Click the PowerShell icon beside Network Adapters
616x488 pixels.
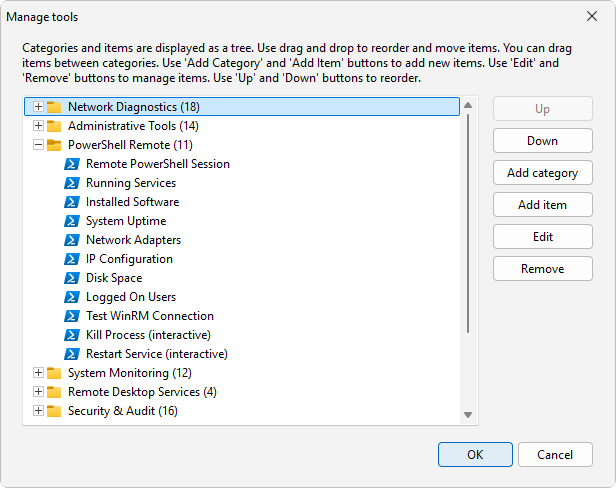[x=72, y=240]
